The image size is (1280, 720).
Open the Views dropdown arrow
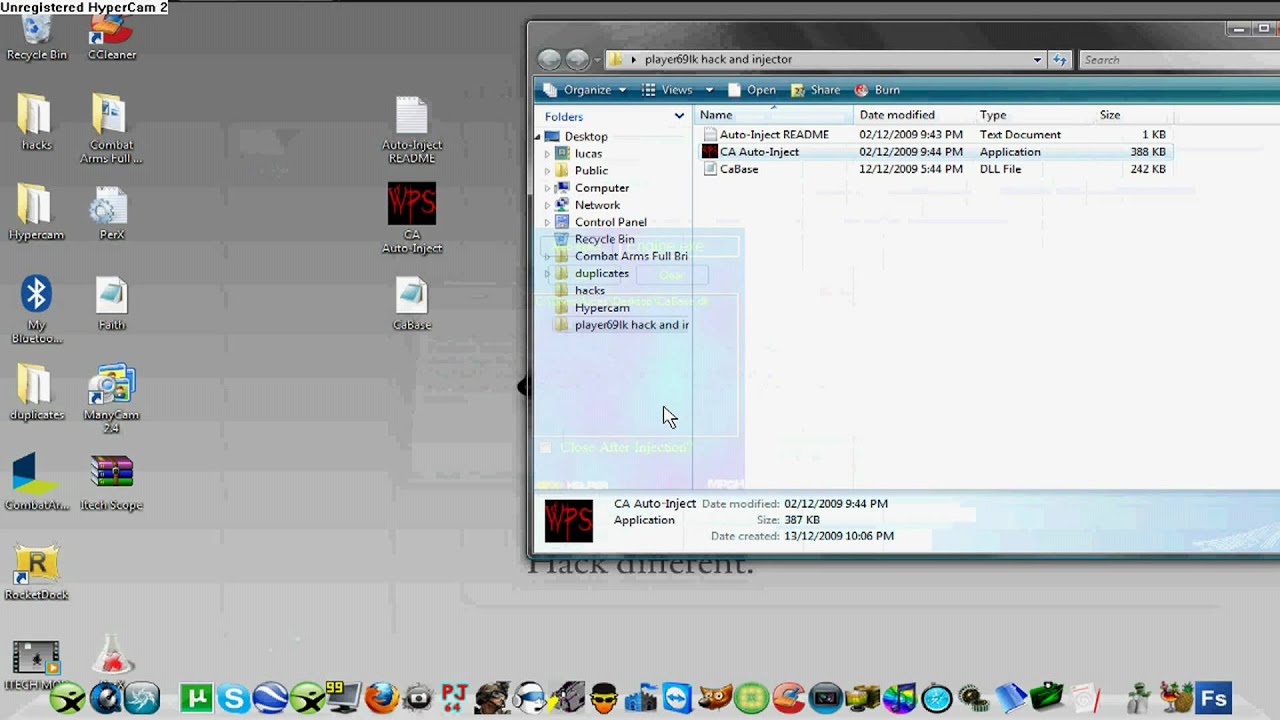(x=709, y=90)
